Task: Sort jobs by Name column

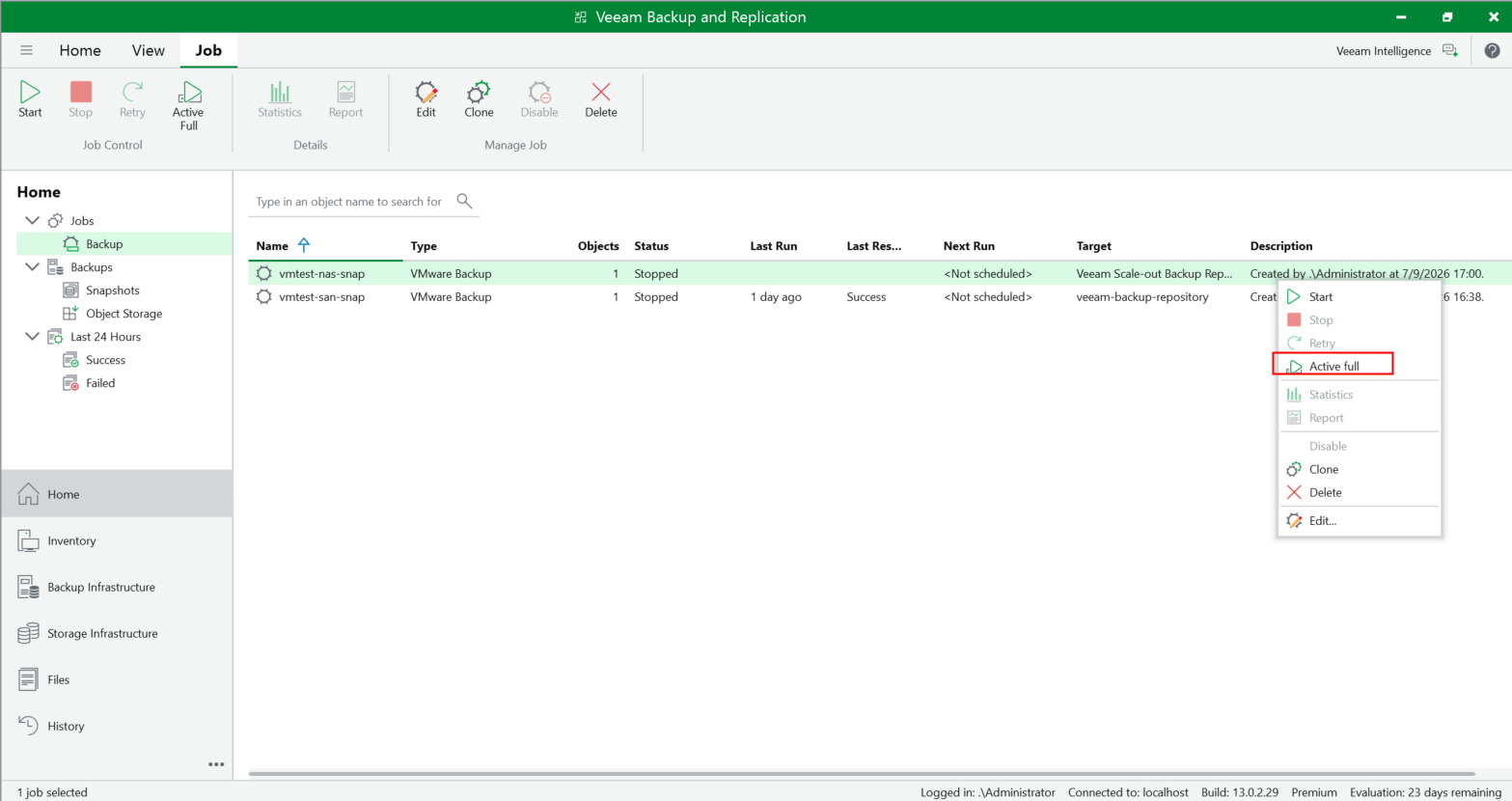Action: 272,246
